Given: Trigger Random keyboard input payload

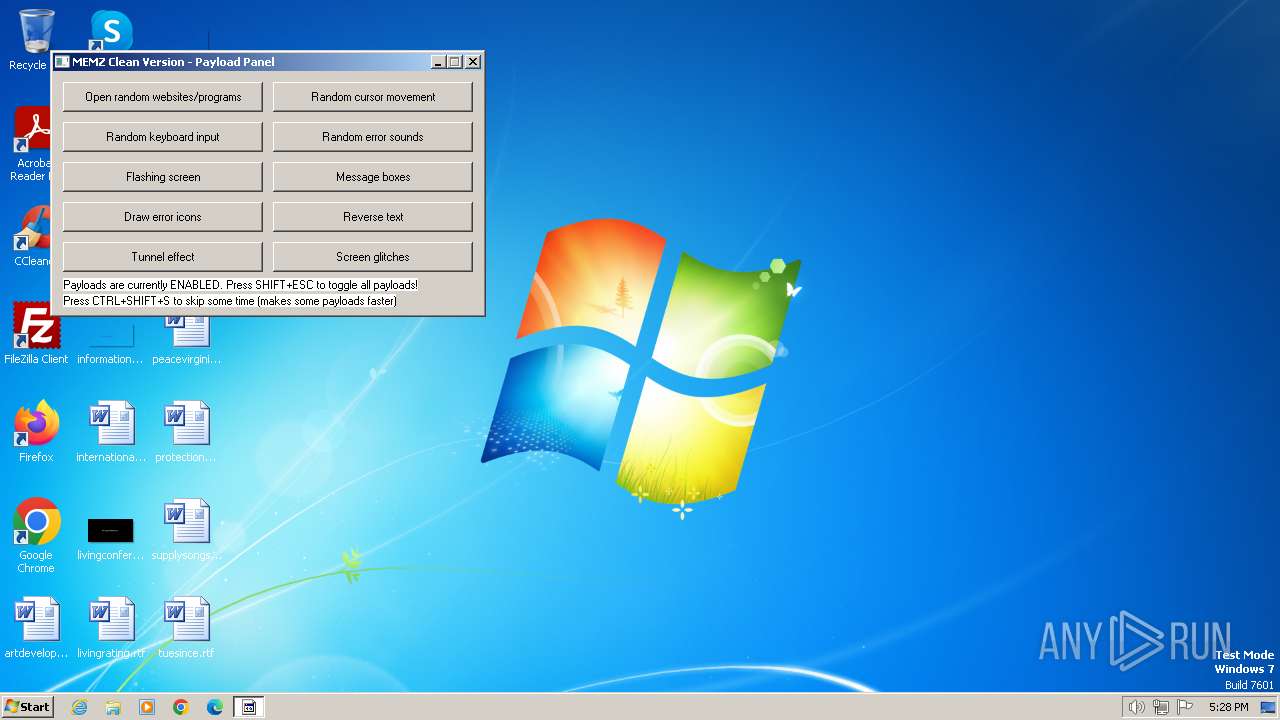Looking at the screenshot, I should point(163,137).
